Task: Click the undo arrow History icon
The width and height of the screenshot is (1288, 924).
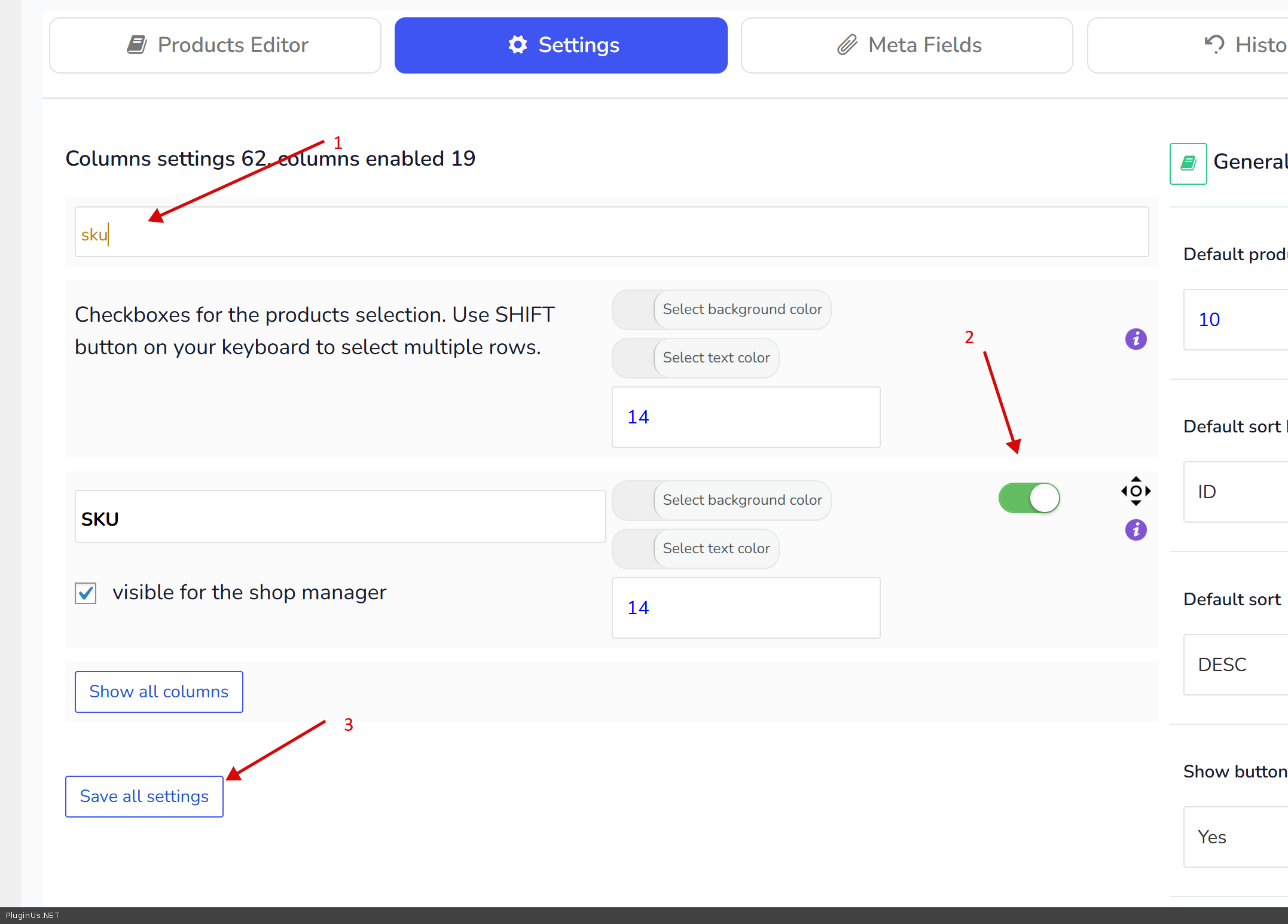Action: 1214,45
